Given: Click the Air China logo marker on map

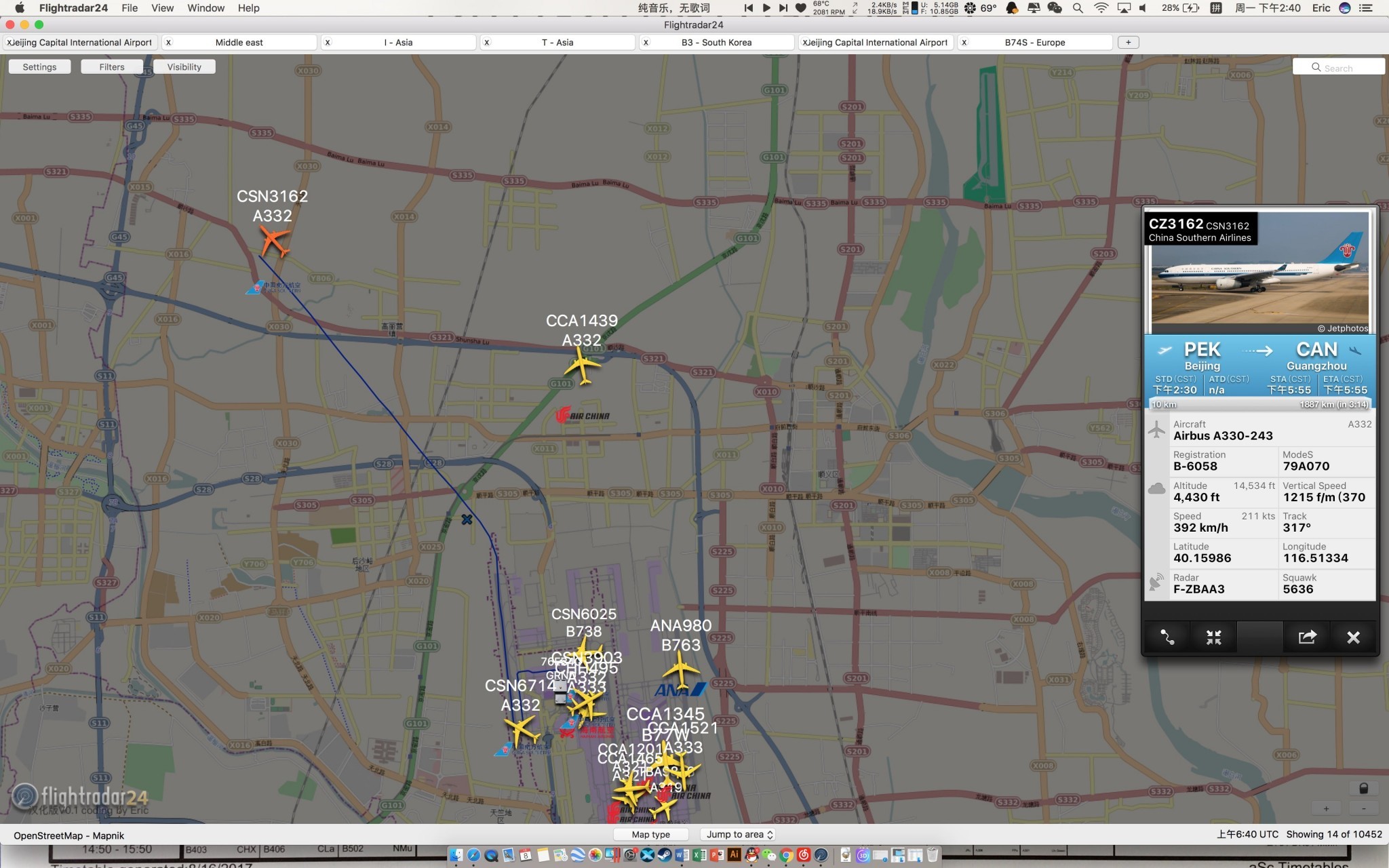Looking at the screenshot, I should click(x=583, y=415).
